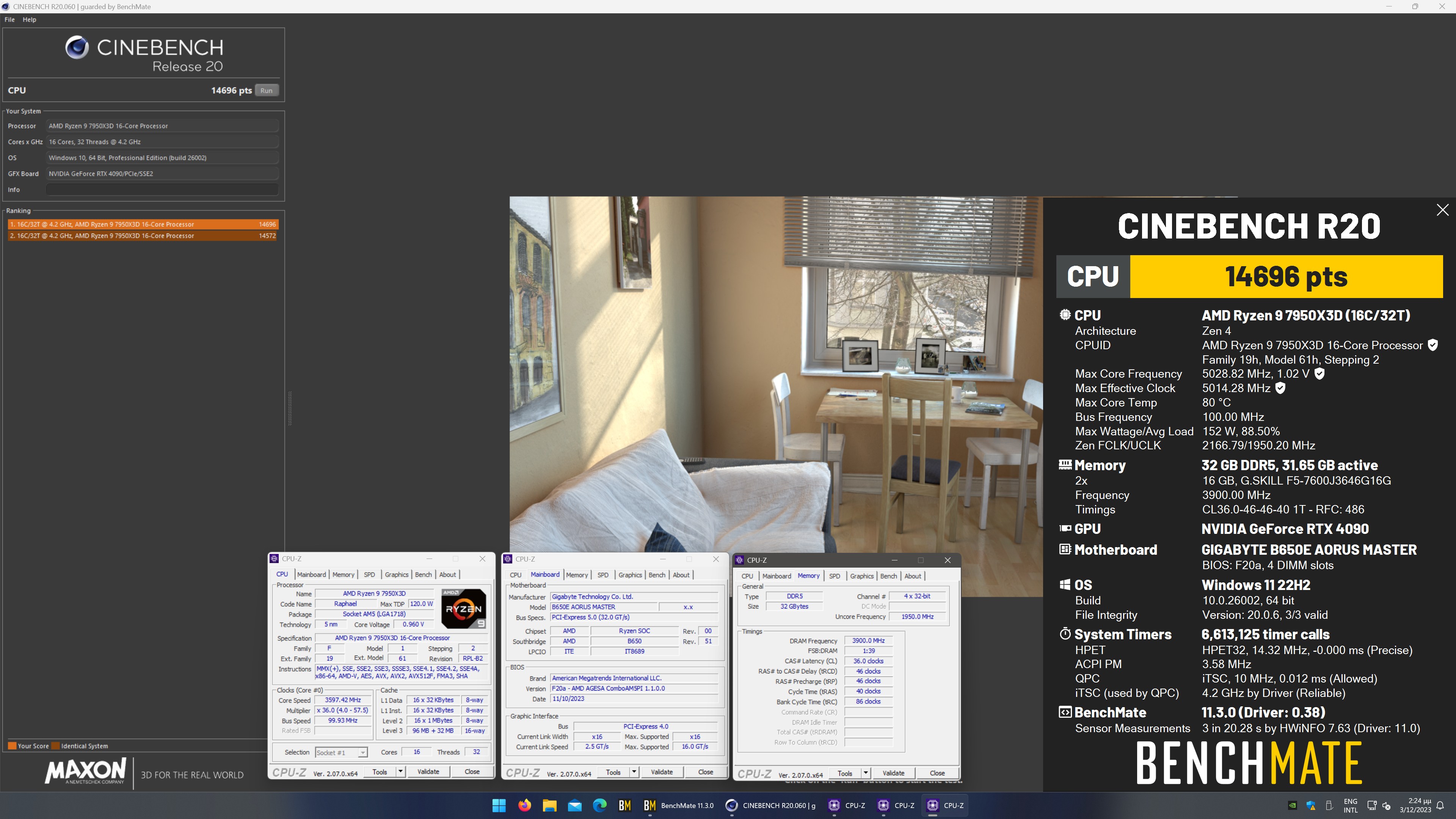Open network status tray icon

pyautogui.click(x=1371, y=805)
